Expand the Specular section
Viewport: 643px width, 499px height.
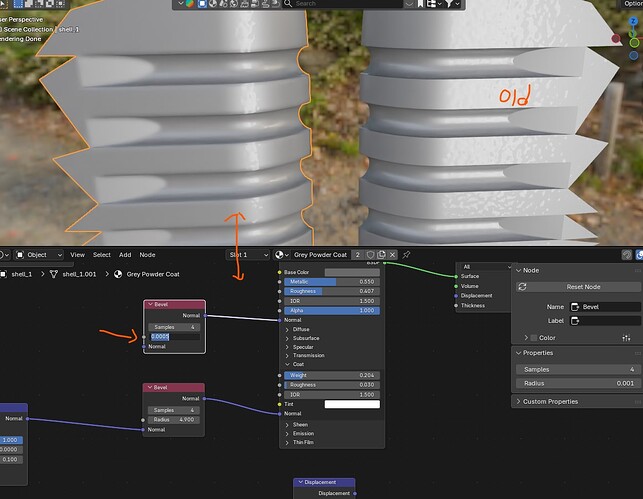tap(287, 347)
